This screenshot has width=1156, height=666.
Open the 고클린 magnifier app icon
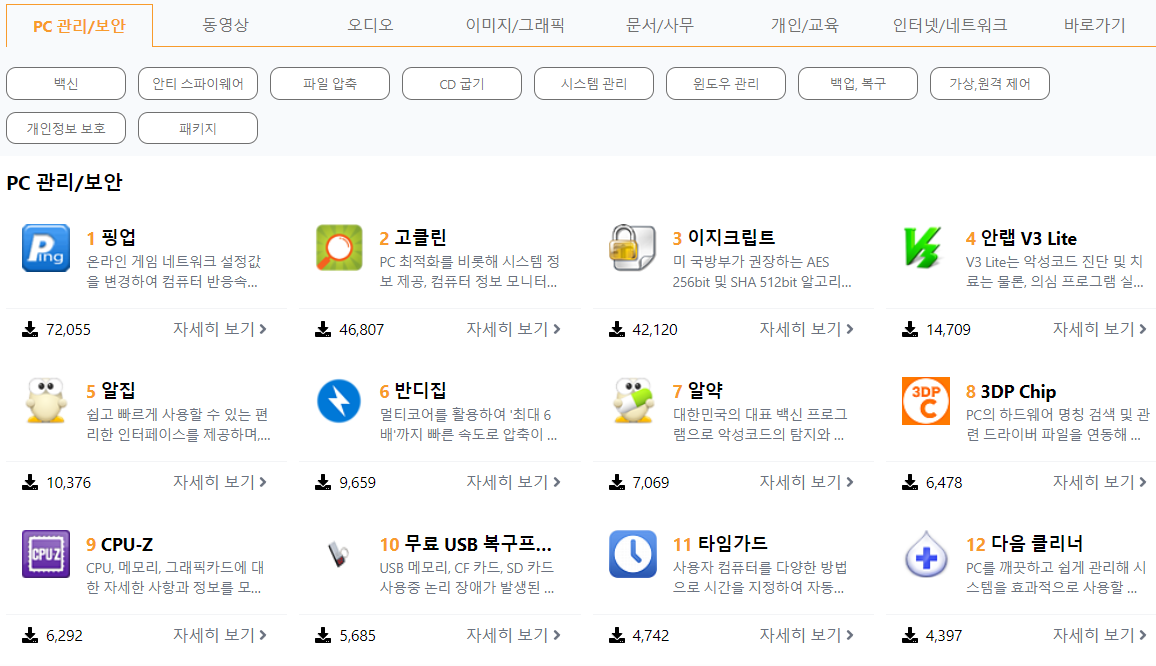pos(339,249)
